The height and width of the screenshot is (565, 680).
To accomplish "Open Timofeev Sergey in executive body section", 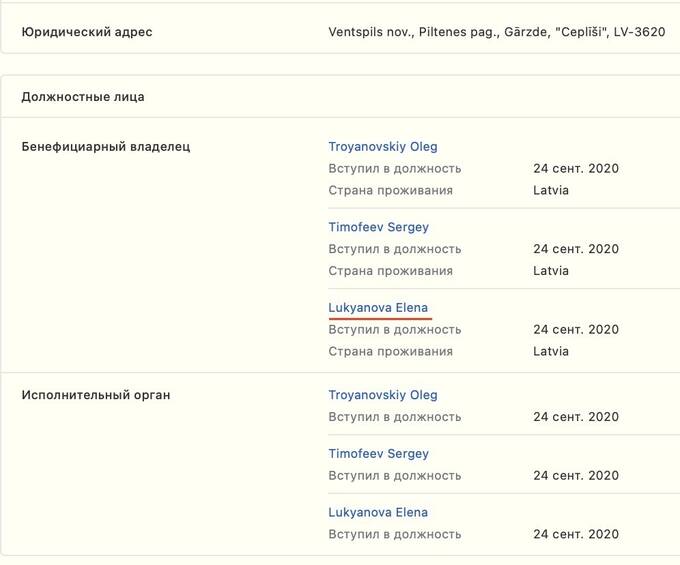I will (378, 454).
